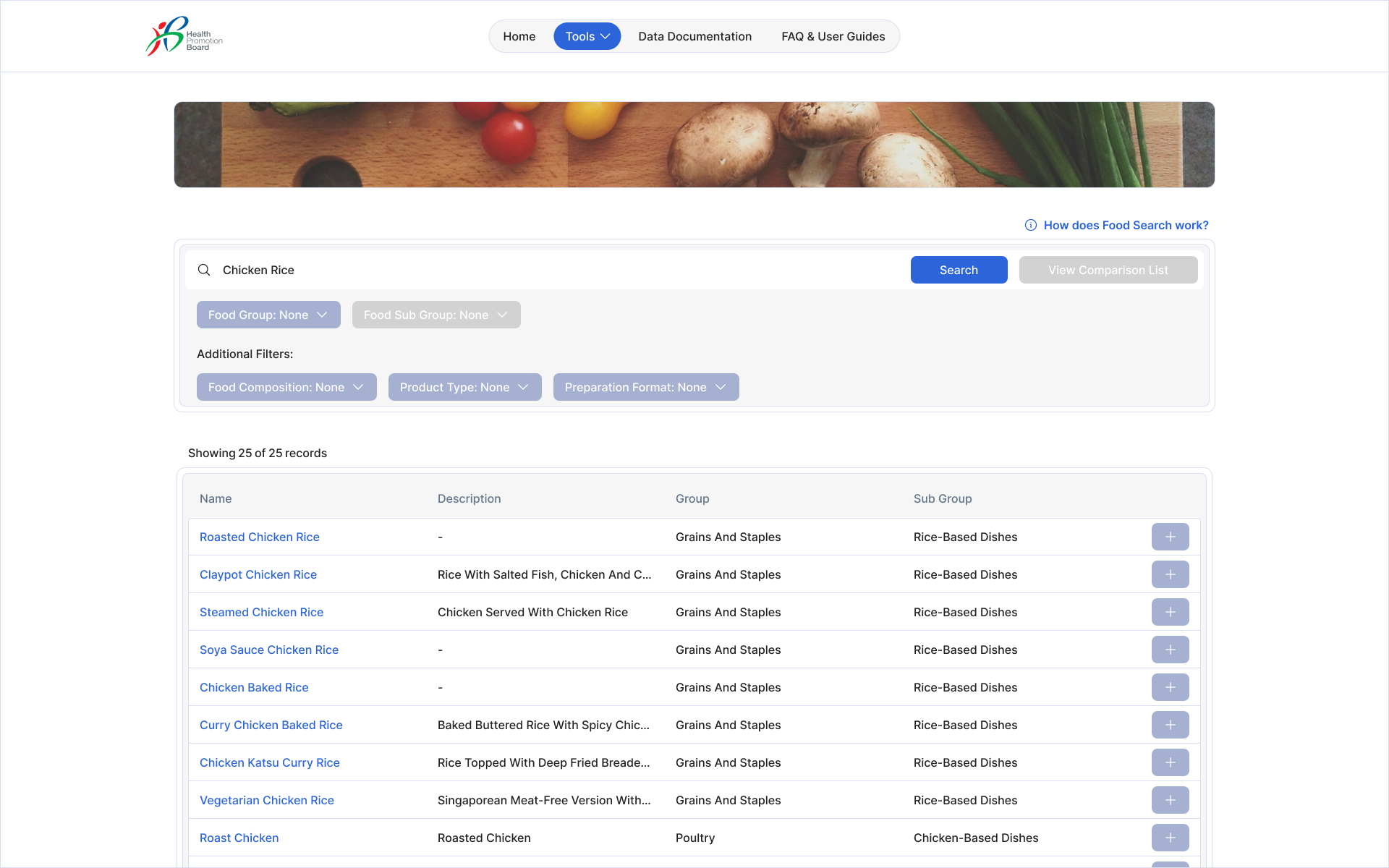Open the Claypot Chicken Rice record

pyautogui.click(x=258, y=574)
